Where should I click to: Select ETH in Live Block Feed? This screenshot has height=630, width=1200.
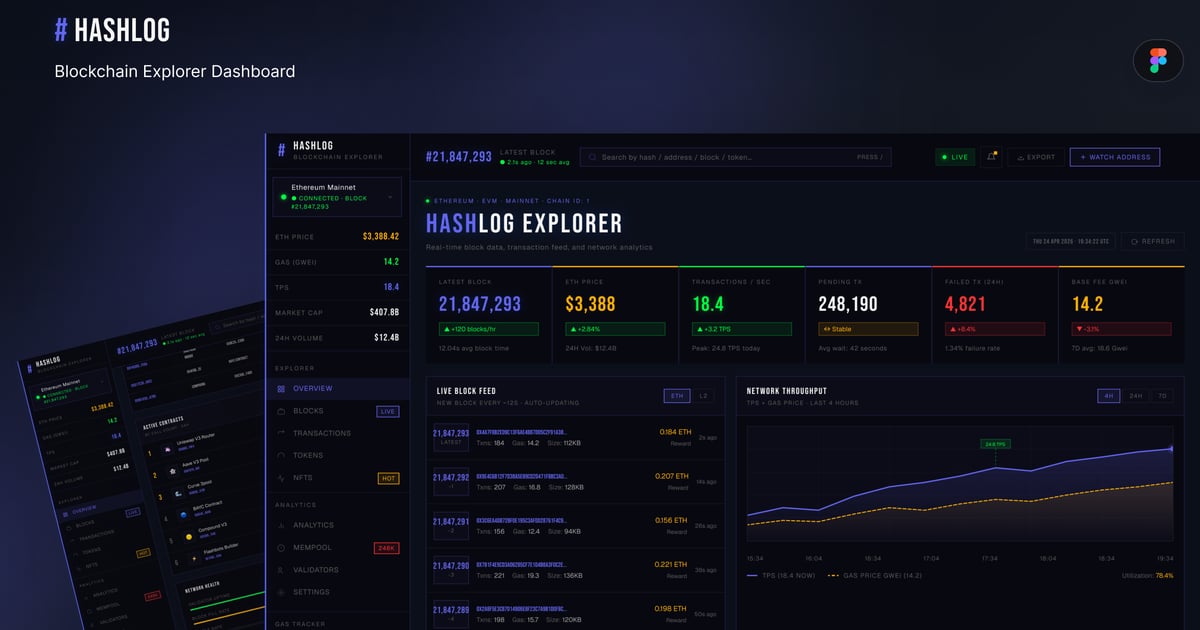point(677,396)
